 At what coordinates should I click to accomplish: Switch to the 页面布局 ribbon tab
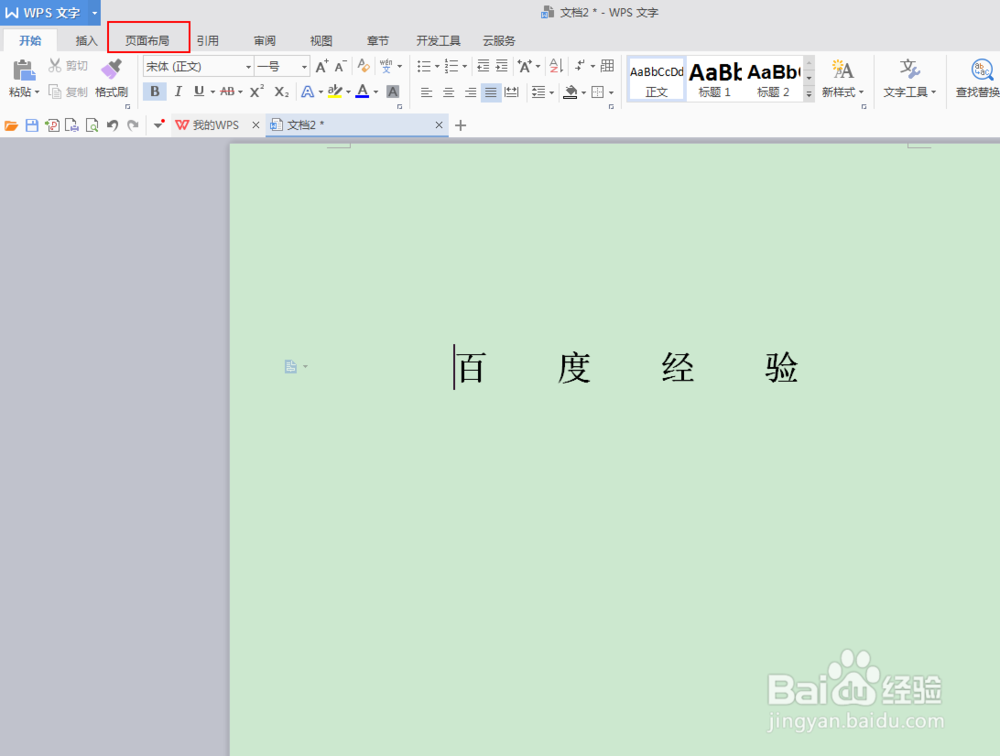148,40
